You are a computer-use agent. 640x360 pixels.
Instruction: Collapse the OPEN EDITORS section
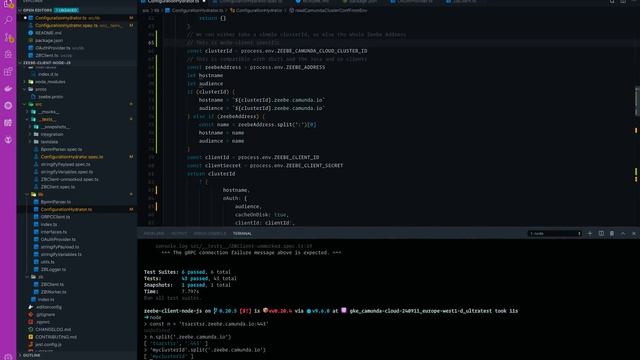pyautogui.click(x=37, y=10)
